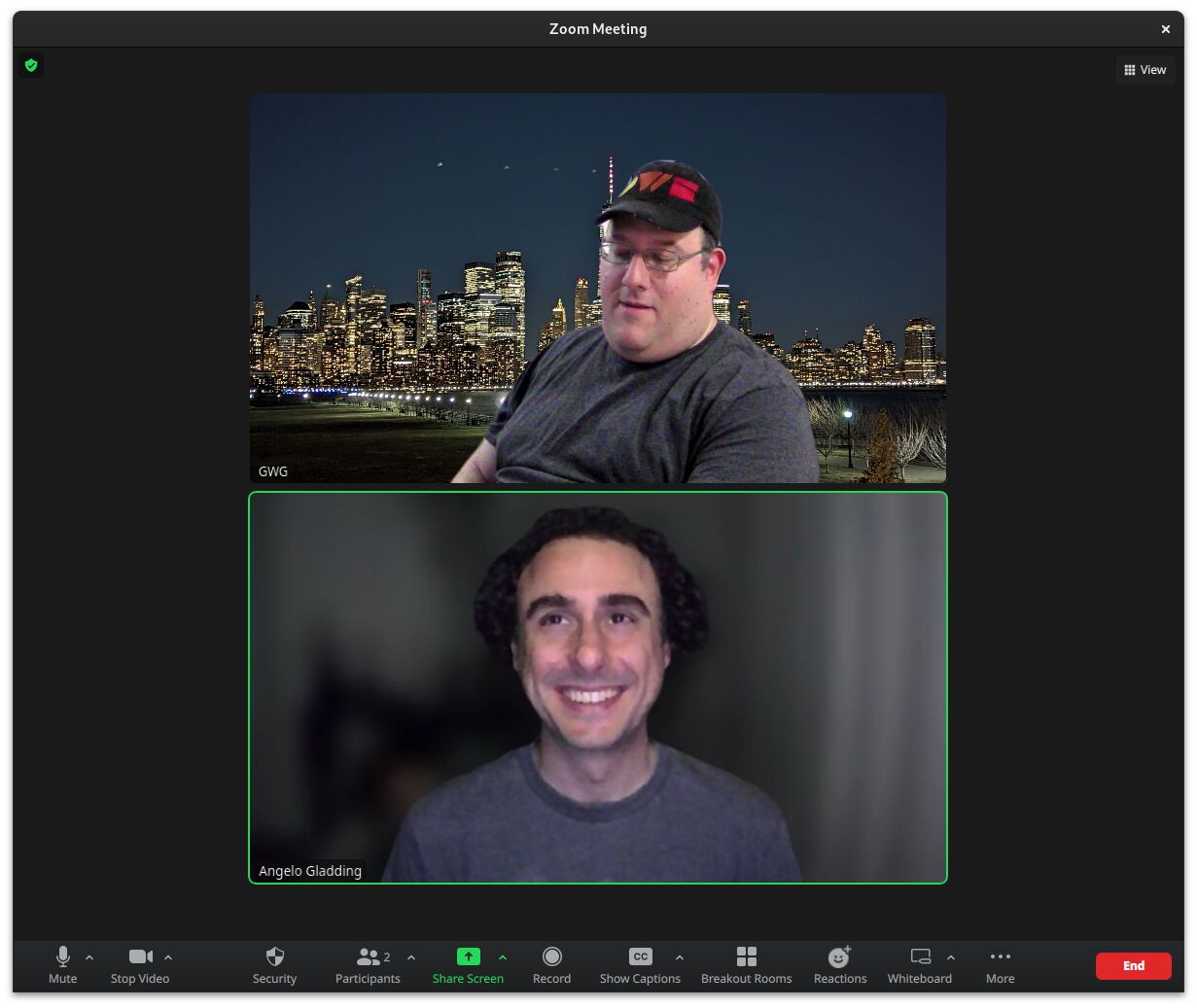Start recording the meeting
Screen dimensions: 1197x1008
point(551,965)
